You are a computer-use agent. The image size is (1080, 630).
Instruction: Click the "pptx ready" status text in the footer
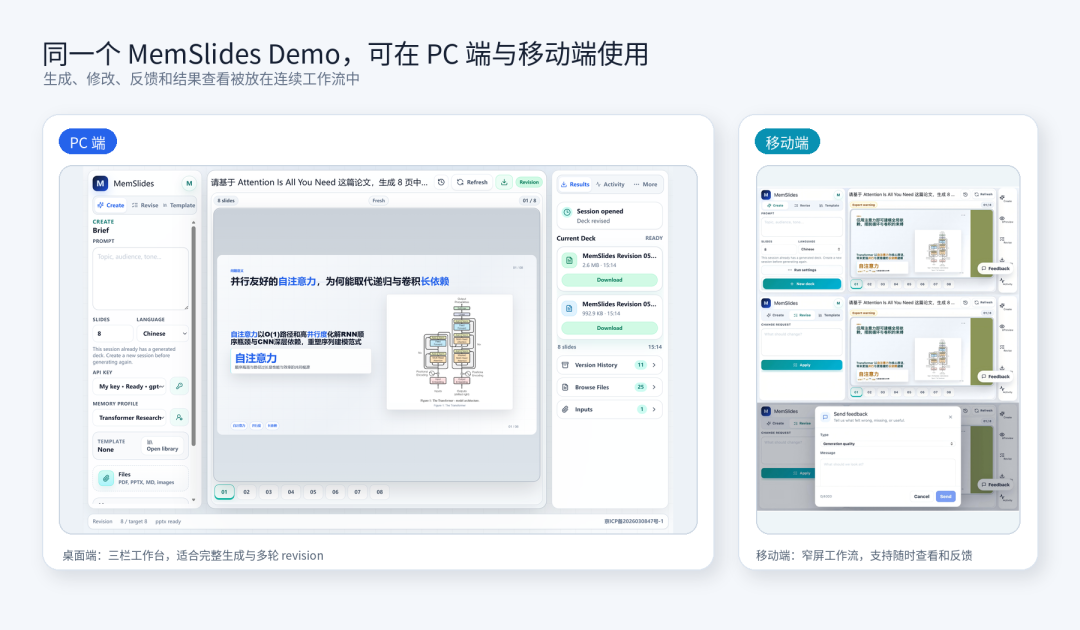[x=168, y=521]
